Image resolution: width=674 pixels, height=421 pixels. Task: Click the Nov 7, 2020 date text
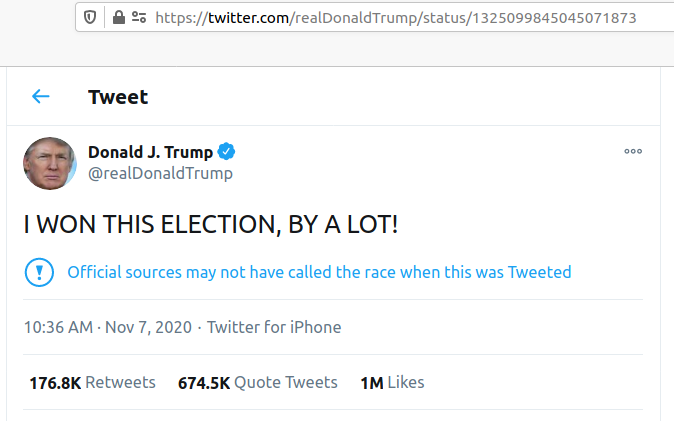pos(148,327)
